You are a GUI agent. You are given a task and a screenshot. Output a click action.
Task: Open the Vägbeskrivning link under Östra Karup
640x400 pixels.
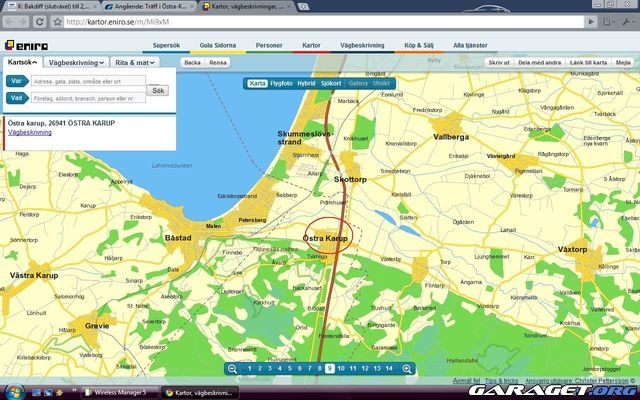coord(29,132)
